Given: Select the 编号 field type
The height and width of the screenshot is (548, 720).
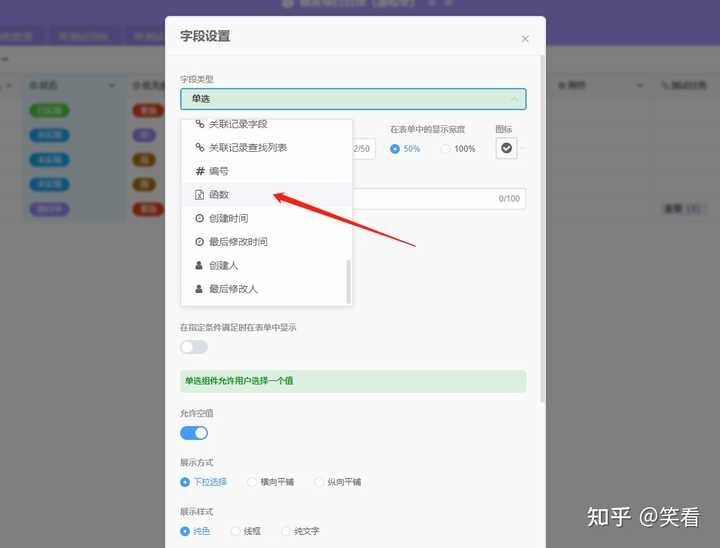Looking at the screenshot, I should 267,171.
